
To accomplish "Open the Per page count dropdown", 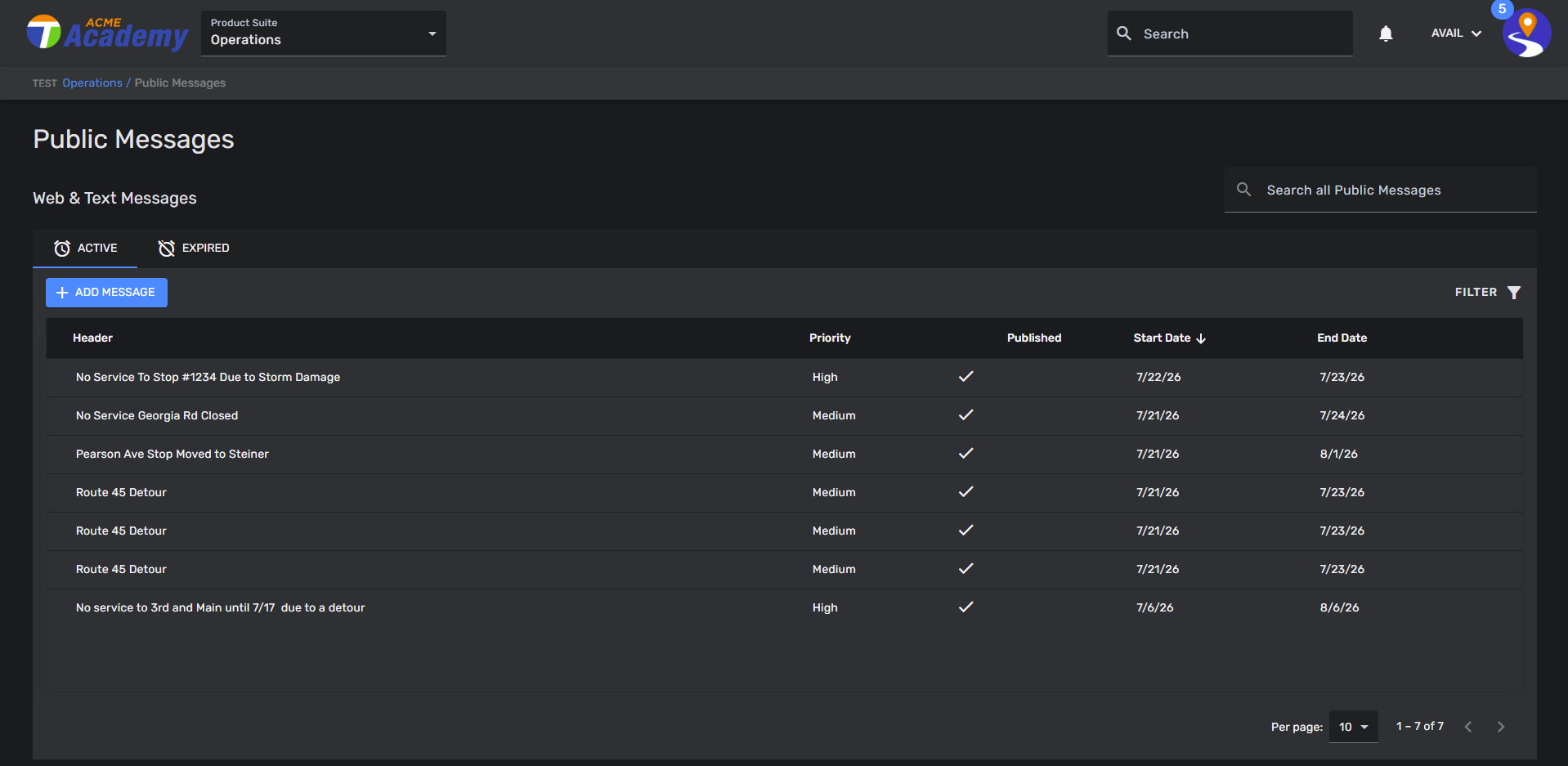I will pyautogui.click(x=1354, y=727).
